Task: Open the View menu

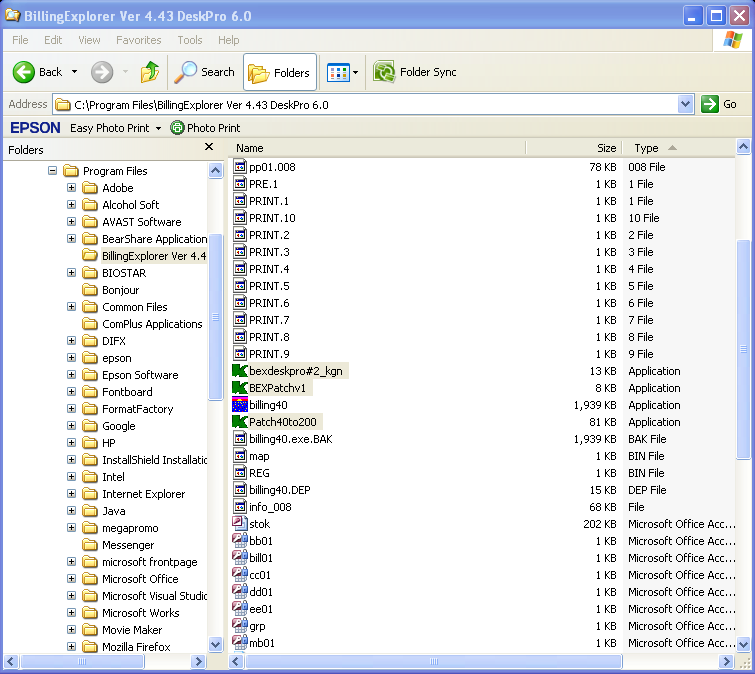Action: tap(89, 40)
